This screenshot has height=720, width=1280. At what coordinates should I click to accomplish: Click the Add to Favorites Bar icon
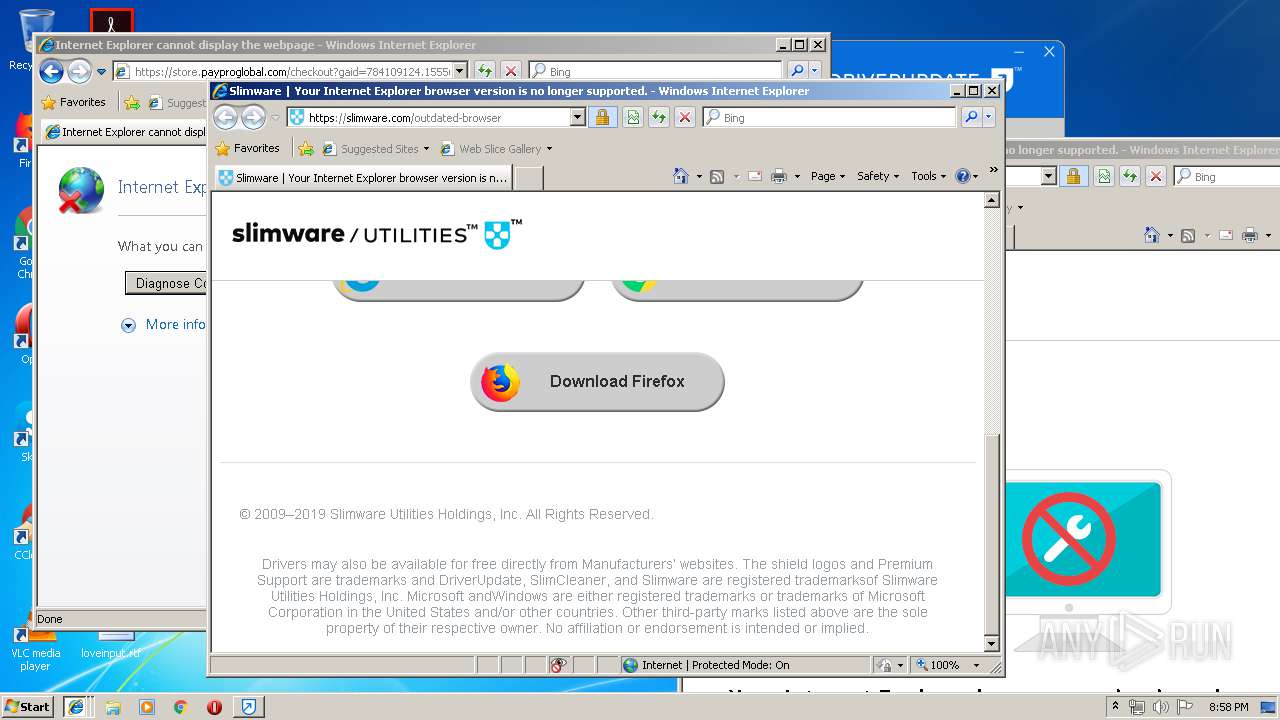(x=306, y=149)
